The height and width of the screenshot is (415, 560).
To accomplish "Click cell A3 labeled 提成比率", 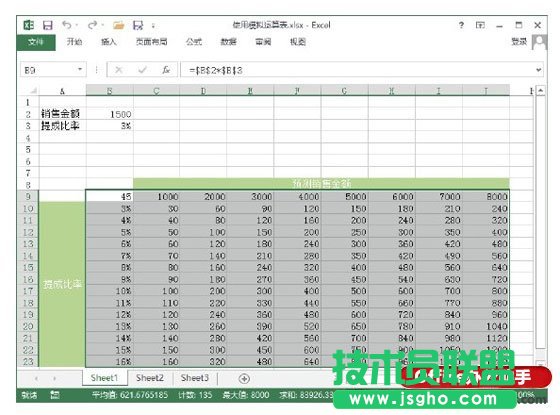I will [x=62, y=126].
